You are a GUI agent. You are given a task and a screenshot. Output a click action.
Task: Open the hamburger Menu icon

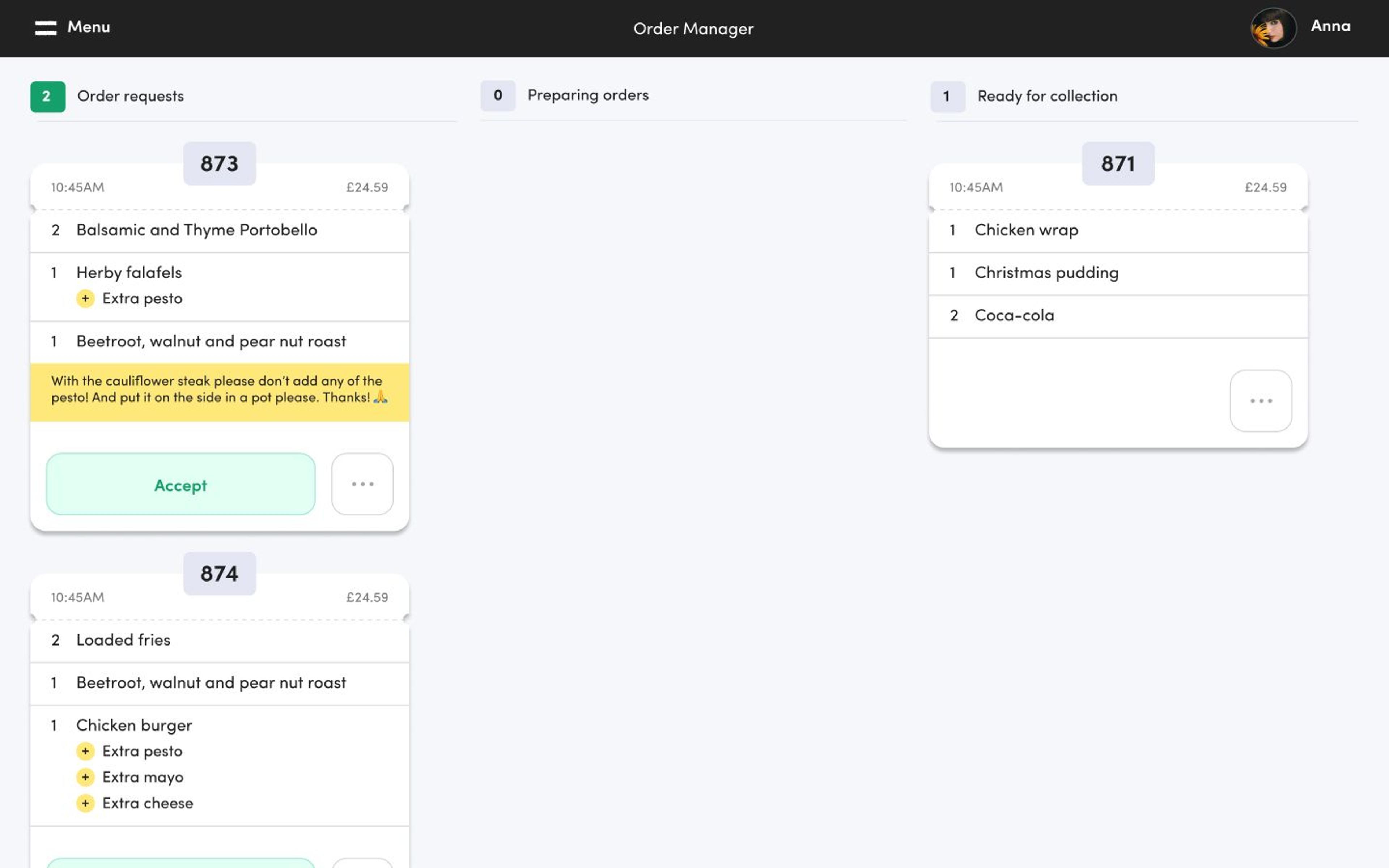pos(45,27)
